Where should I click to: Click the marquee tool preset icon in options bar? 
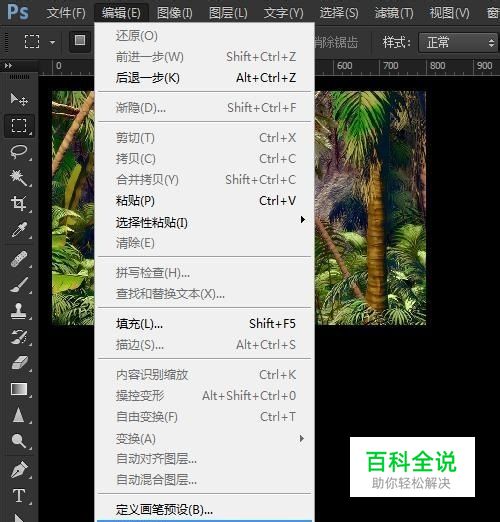tap(32, 42)
